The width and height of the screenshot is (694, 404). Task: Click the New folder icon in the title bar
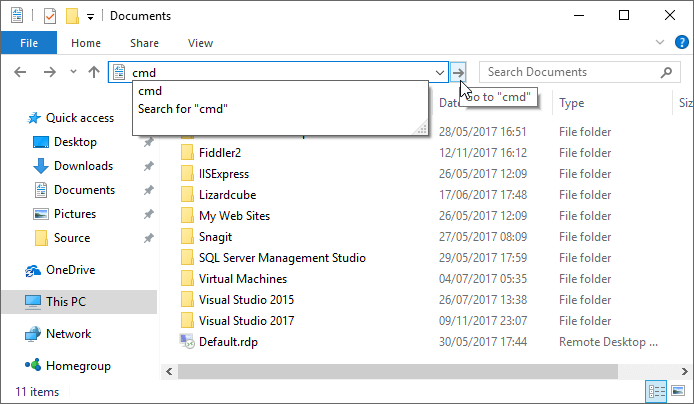coord(72,16)
